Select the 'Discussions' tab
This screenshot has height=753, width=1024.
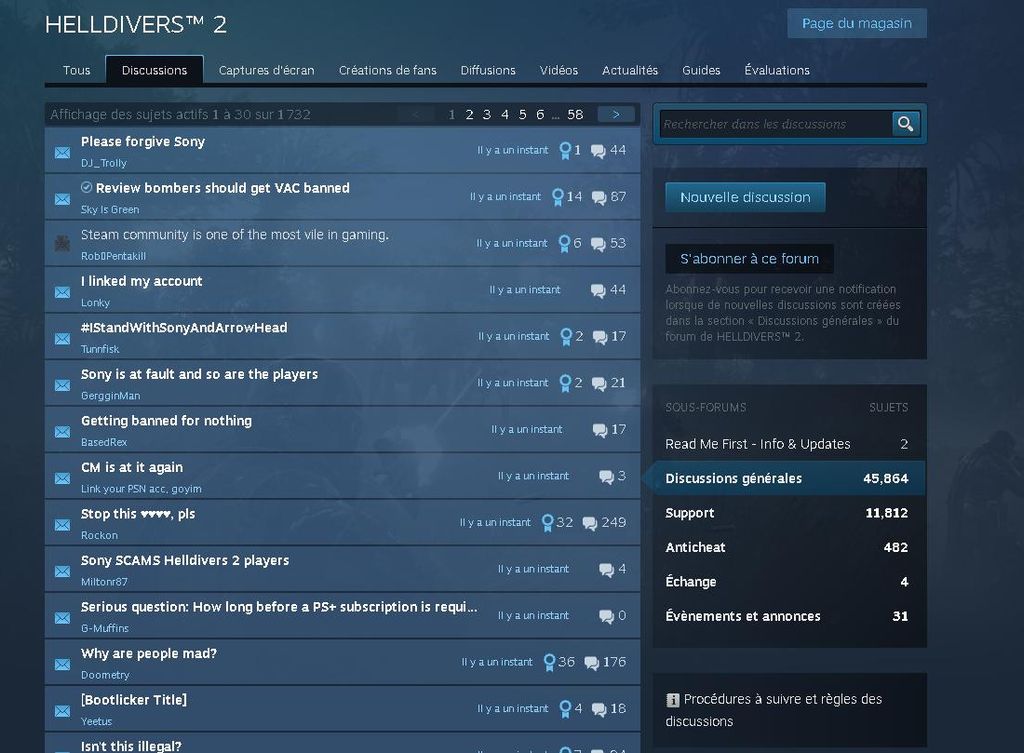tap(154, 71)
